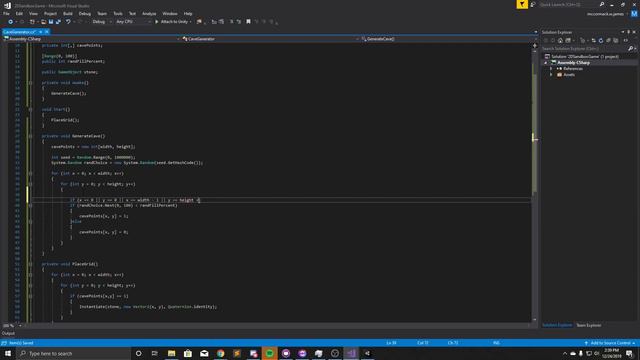Switch to the Team Explorer bottom tab
Screen dimensions: 640x360
[x=589, y=325]
